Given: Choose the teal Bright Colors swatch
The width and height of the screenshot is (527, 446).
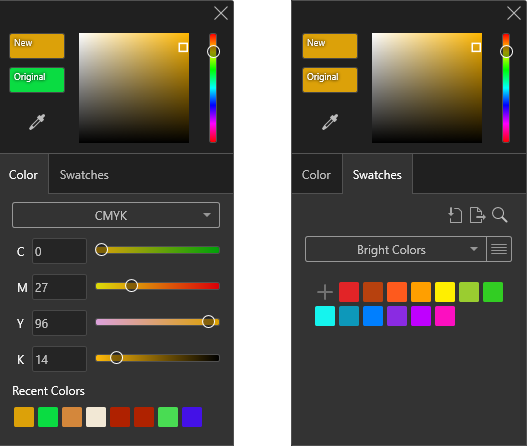Looking at the screenshot, I should pyautogui.click(x=349, y=316).
